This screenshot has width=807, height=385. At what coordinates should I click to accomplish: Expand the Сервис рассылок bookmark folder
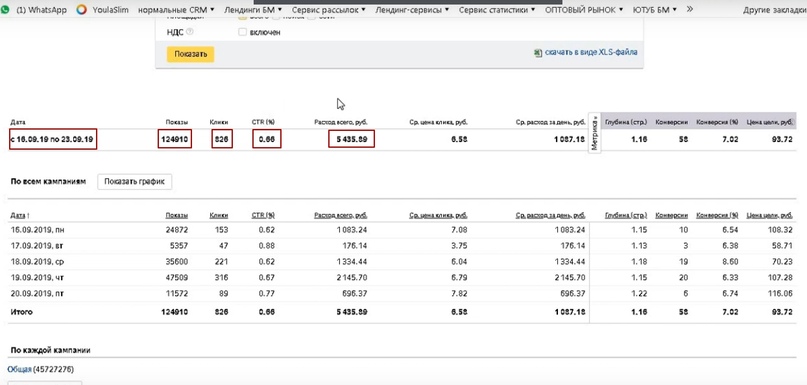click(x=328, y=9)
